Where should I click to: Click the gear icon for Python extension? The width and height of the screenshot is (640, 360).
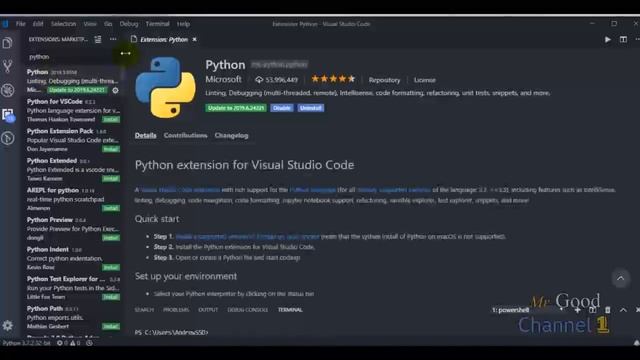pos(116,90)
